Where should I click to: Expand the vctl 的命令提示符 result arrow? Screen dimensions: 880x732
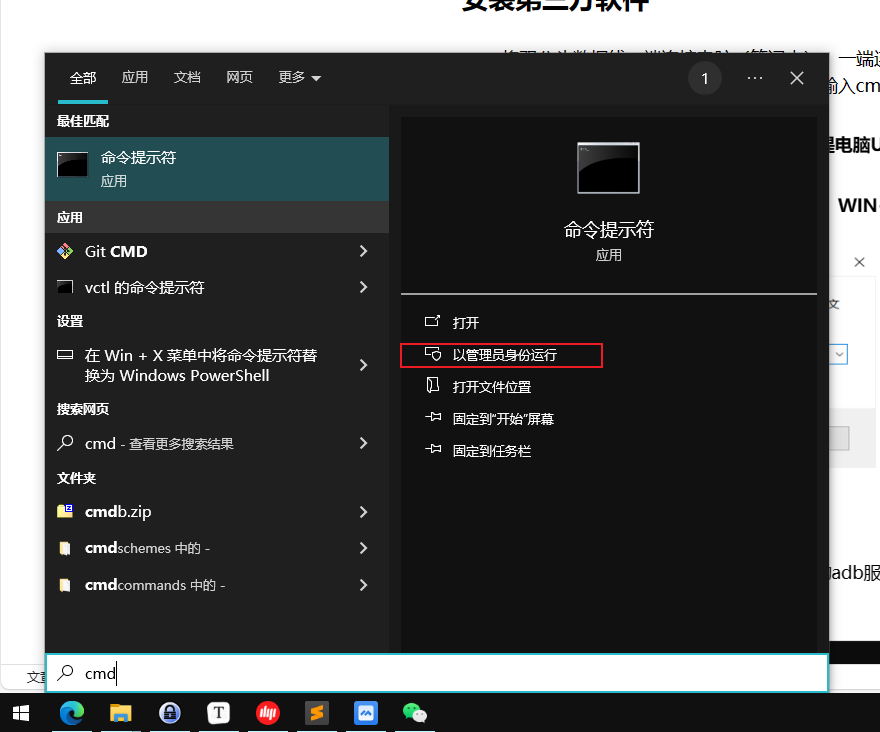tap(363, 288)
